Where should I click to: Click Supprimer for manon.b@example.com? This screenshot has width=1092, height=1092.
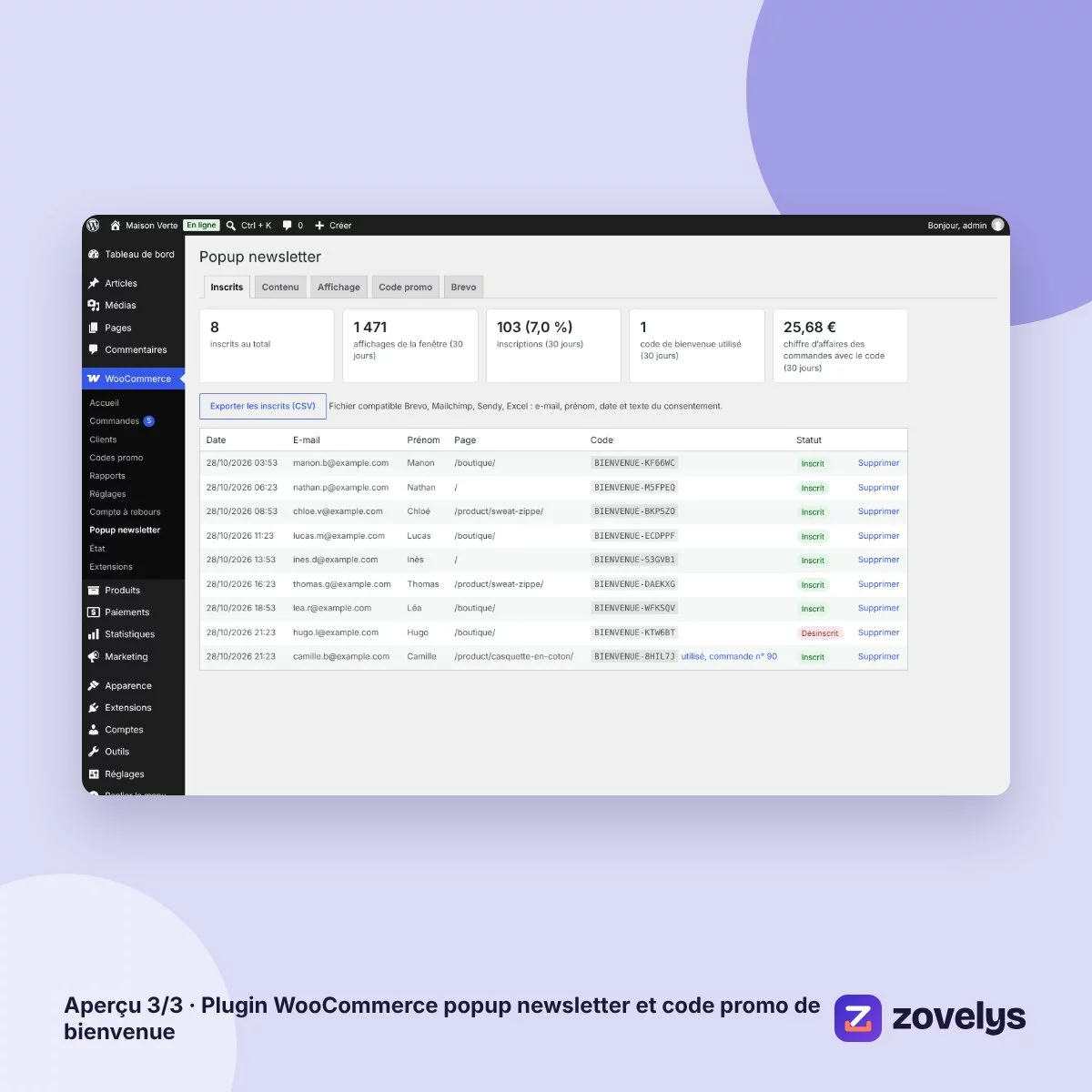coord(878,463)
